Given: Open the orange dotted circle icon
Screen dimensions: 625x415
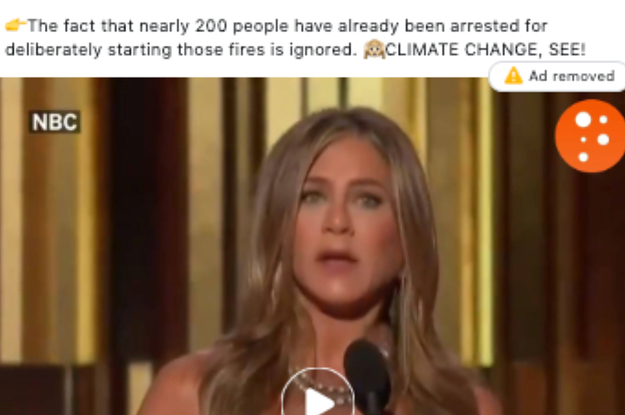Looking at the screenshot, I should (590, 136).
